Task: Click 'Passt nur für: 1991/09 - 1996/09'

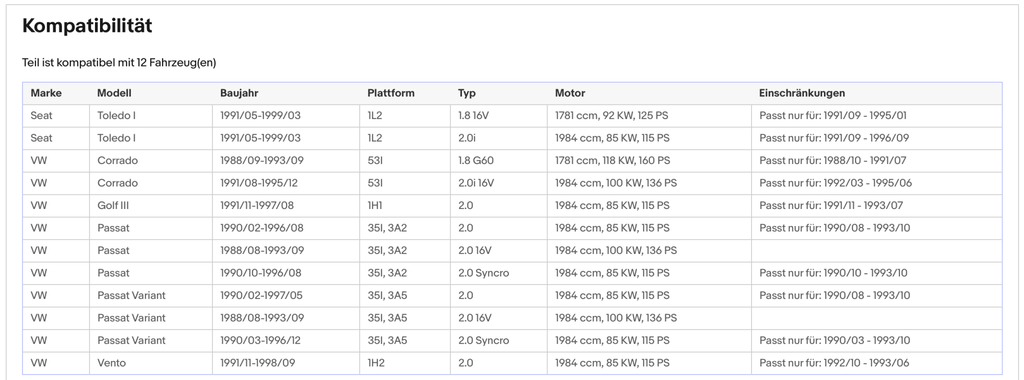Action: point(834,138)
